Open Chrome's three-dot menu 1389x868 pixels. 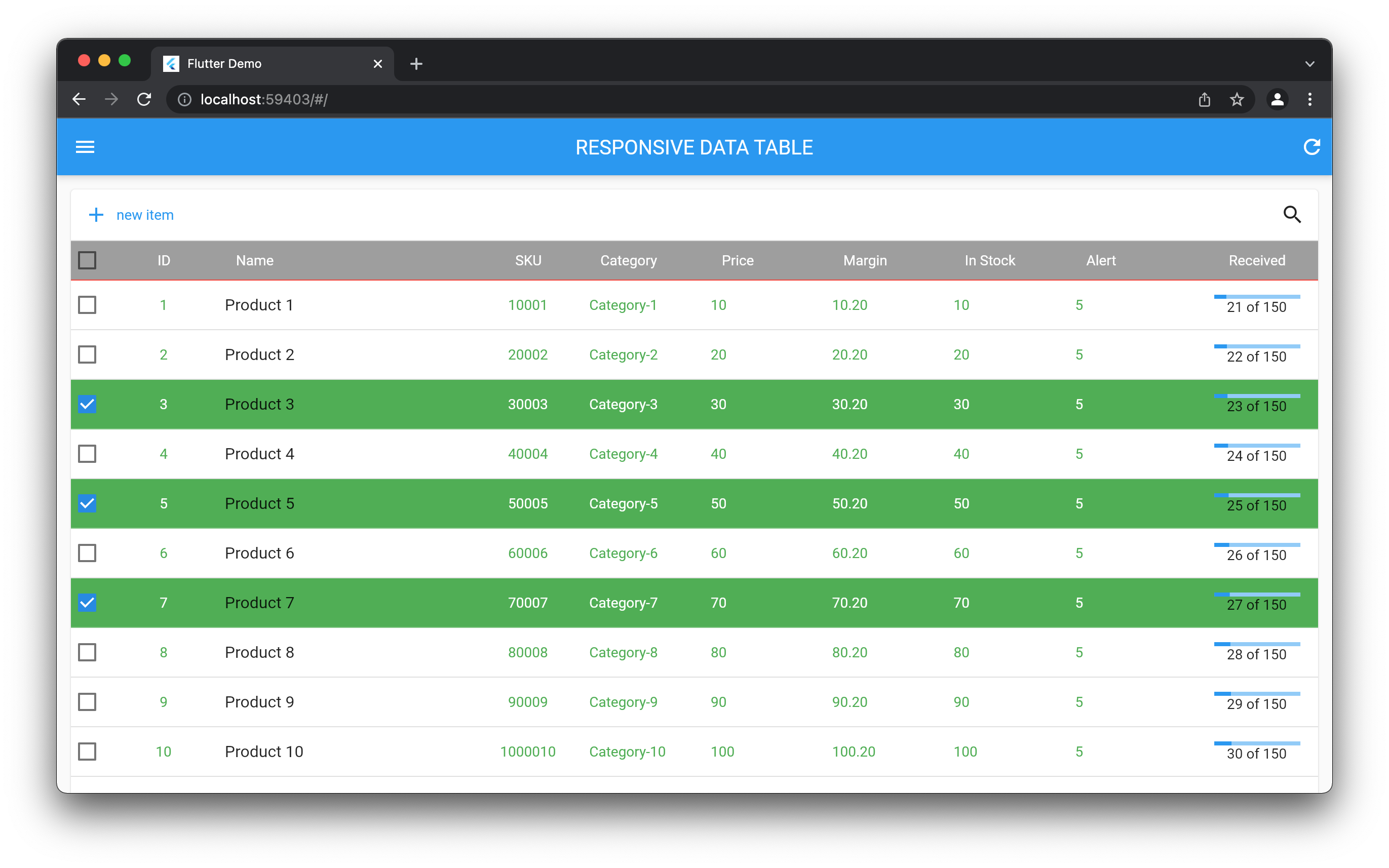pyautogui.click(x=1310, y=99)
